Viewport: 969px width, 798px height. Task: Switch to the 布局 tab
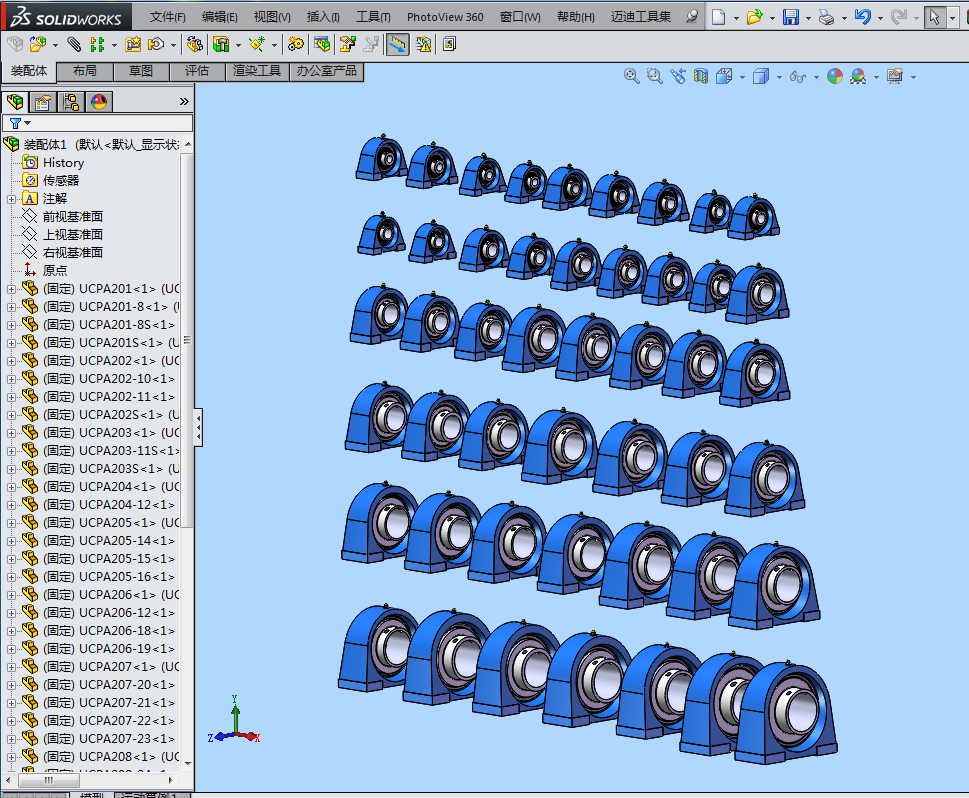pos(85,71)
